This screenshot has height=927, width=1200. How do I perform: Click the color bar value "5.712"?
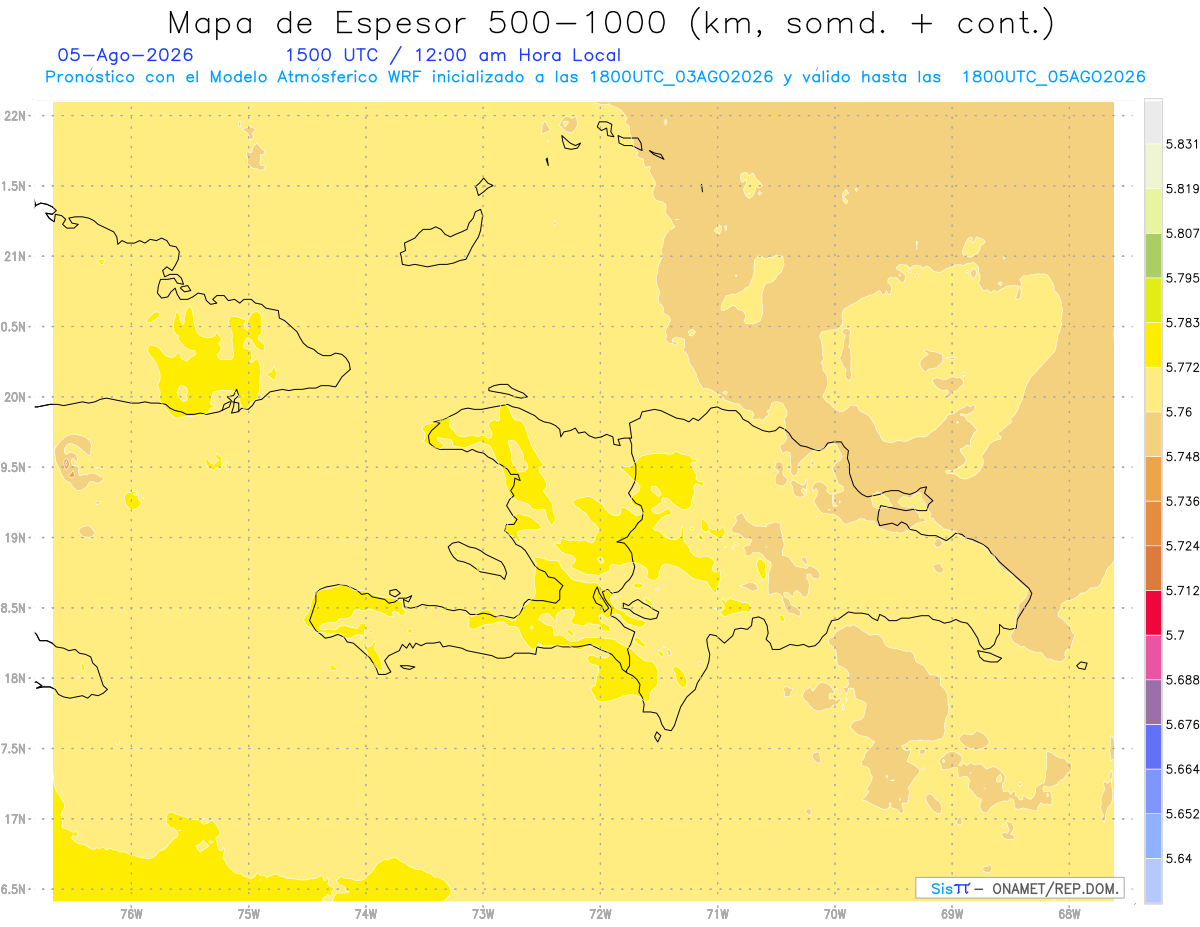(1182, 591)
